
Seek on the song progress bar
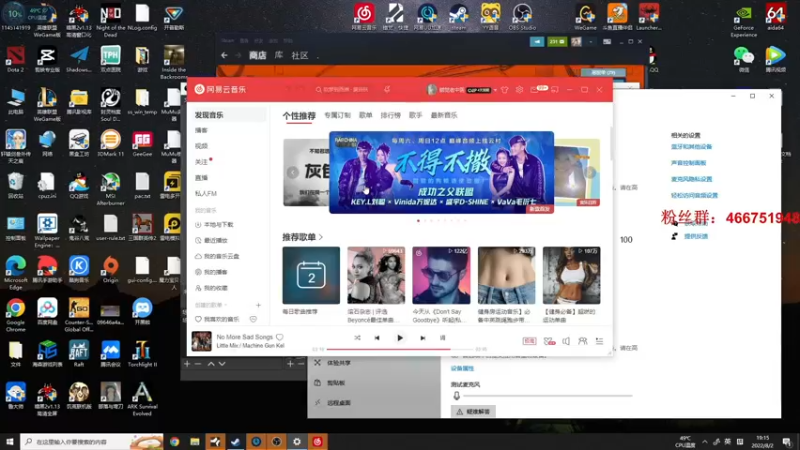point(399,349)
